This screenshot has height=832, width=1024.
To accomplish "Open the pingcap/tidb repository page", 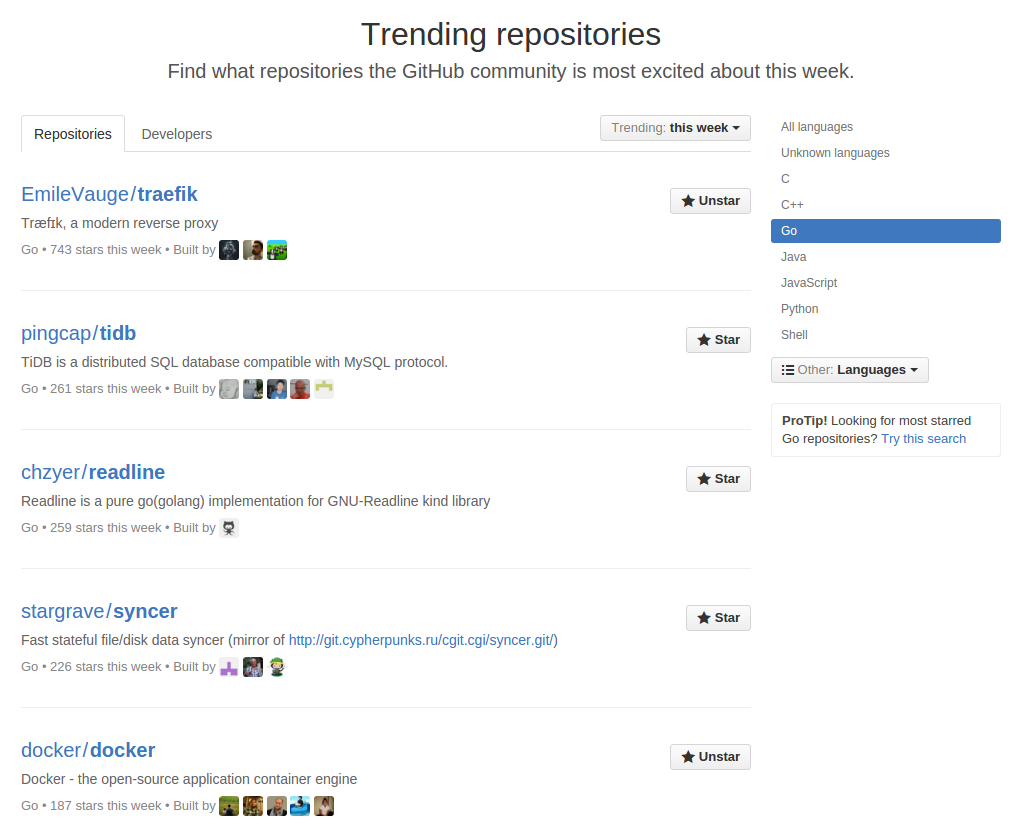I will pyautogui.click(x=78, y=332).
